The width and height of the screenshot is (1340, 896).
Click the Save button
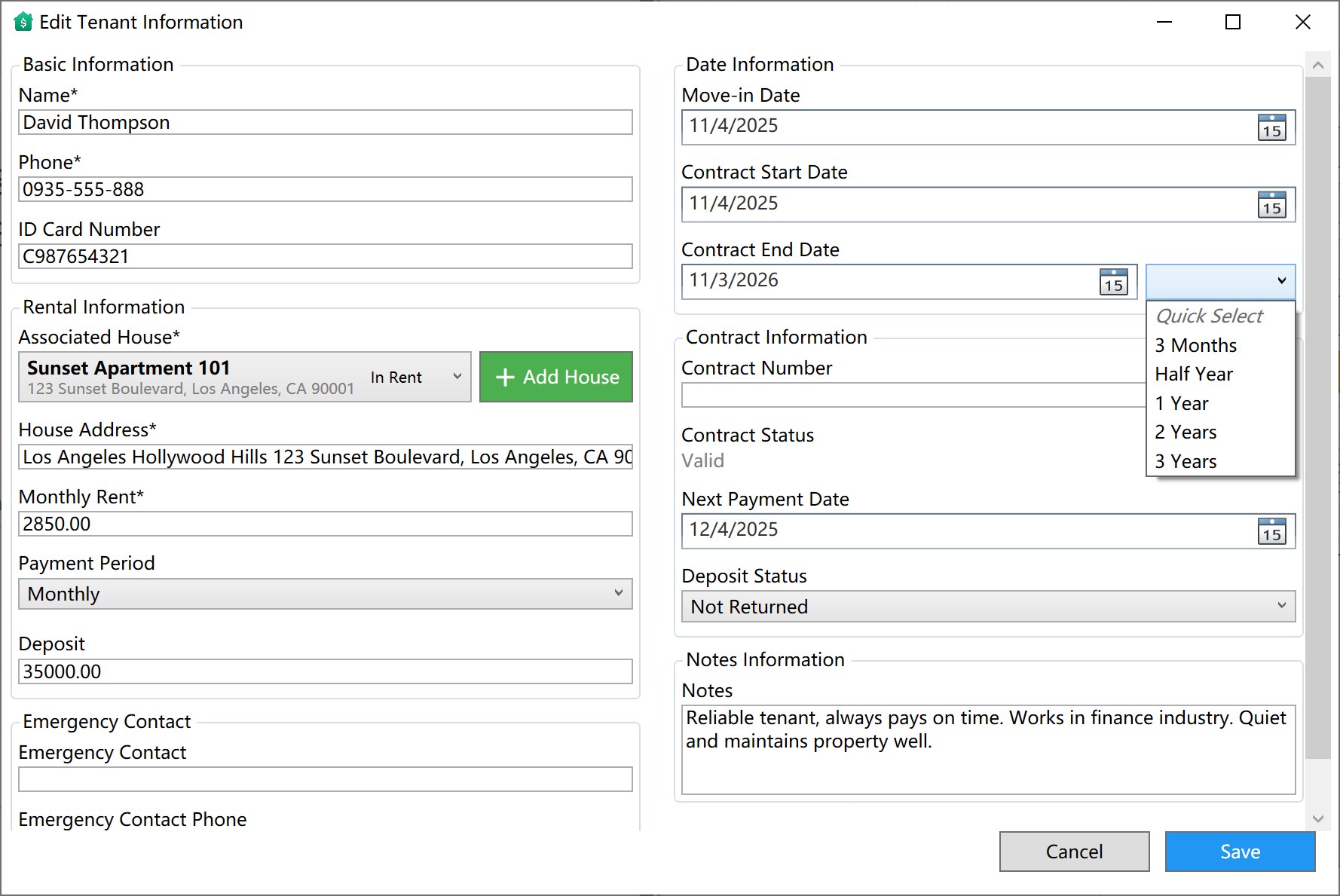click(x=1239, y=852)
